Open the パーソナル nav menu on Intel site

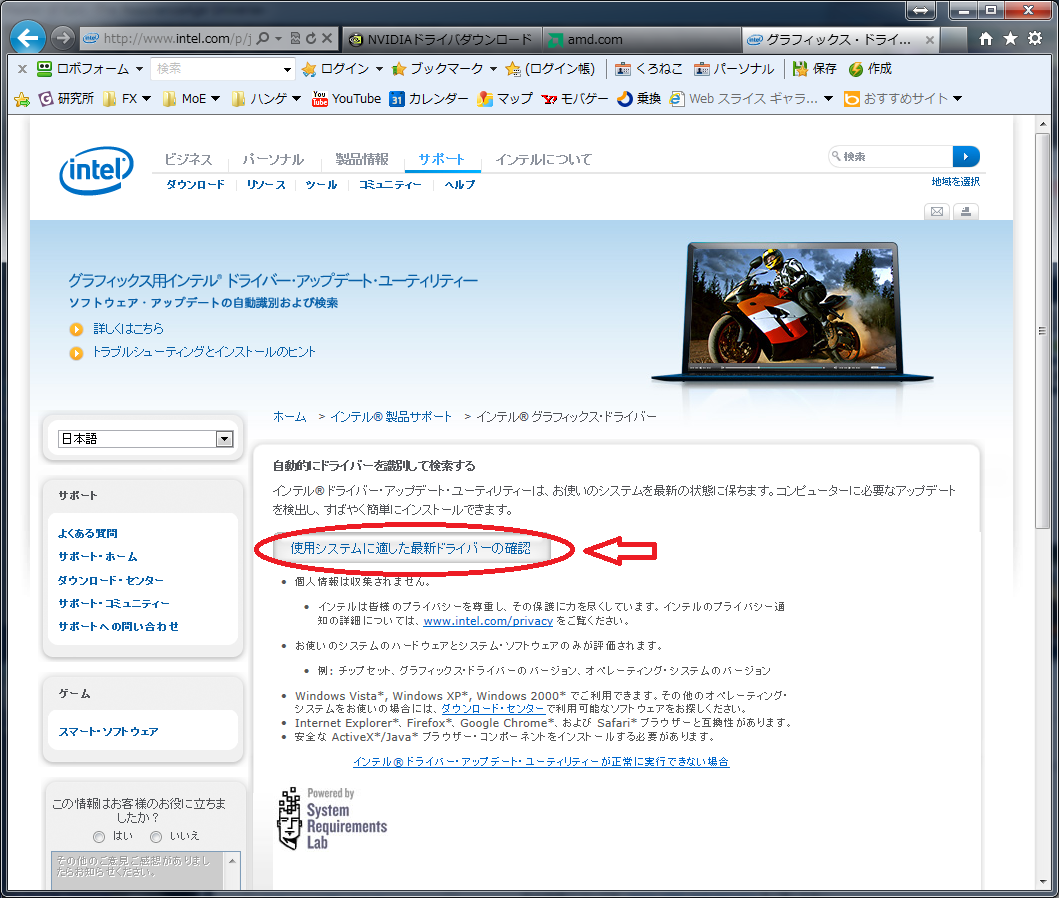(273, 159)
